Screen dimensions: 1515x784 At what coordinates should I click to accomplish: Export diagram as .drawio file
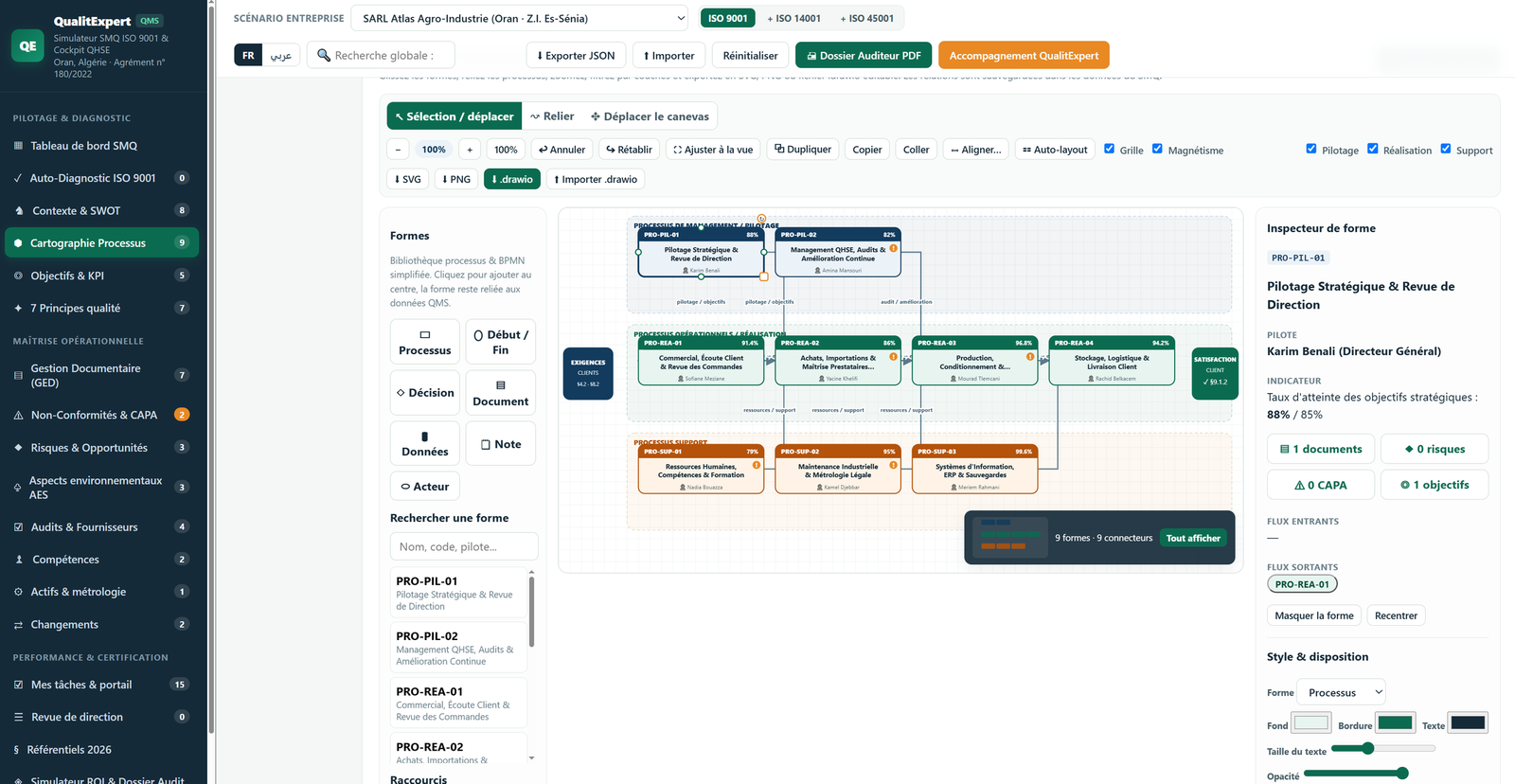512,179
